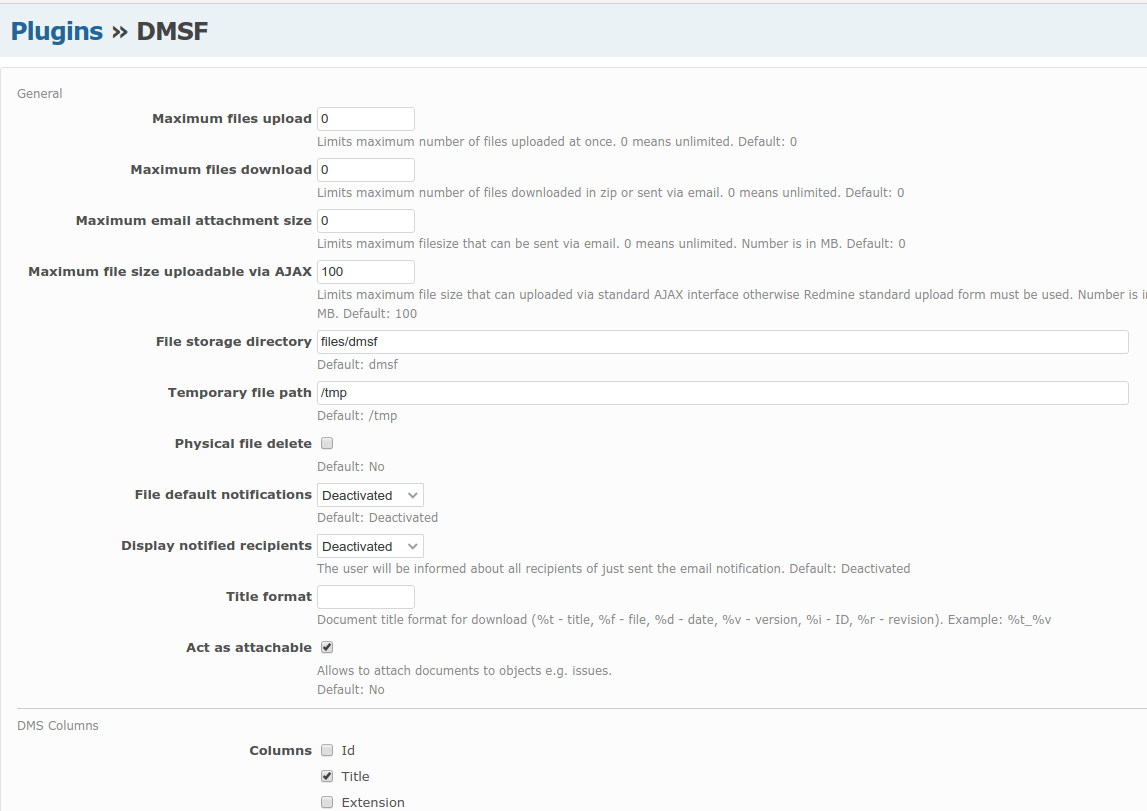The width and height of the screenshot is (1147, 811).
Task: Enable the Extension column checkbox
Action: click(x=326, y=801)
